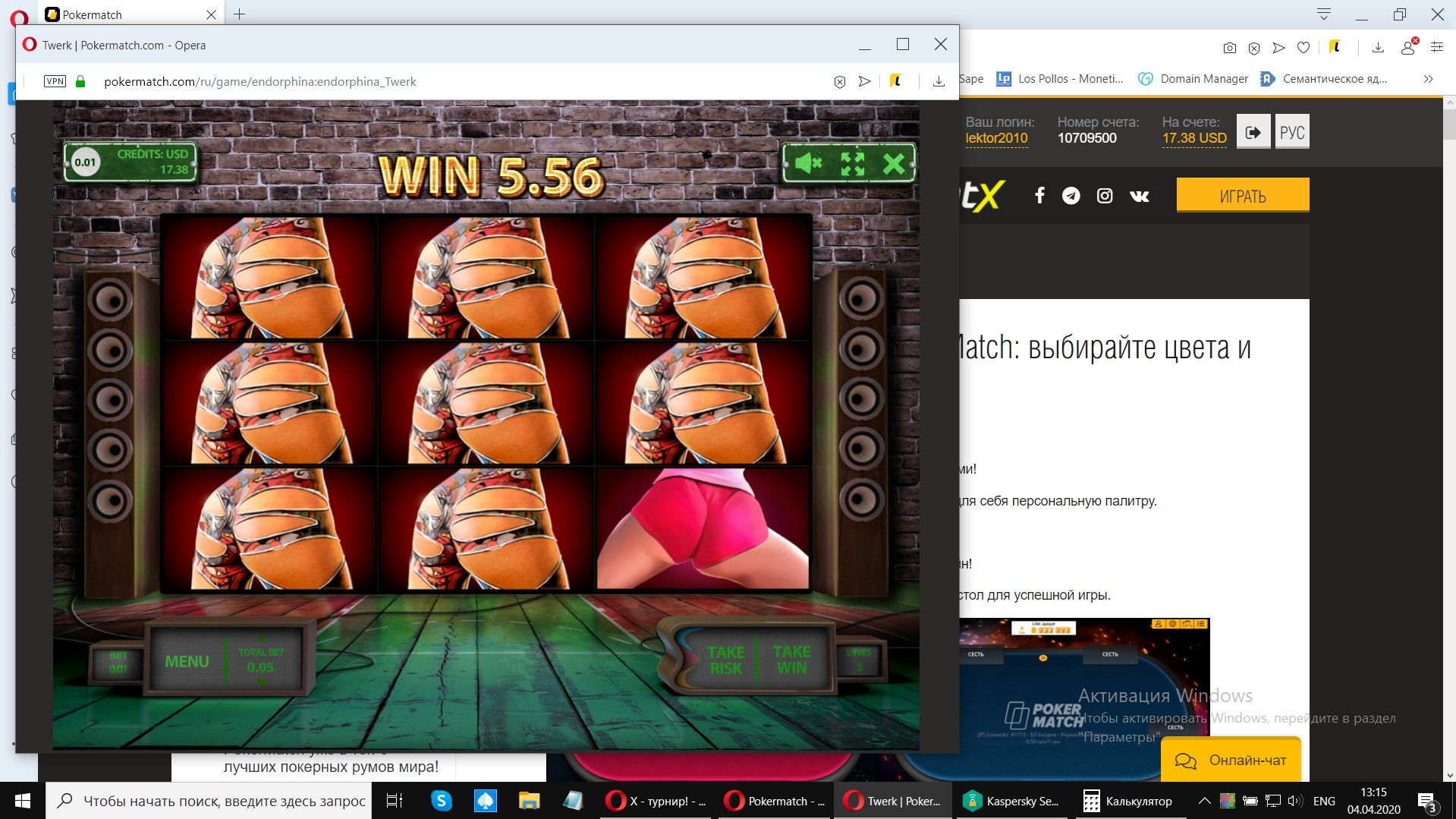This screenshot has width=1456, height=819.
Task: Open the Opera tab search menu
Action: click(x=1324, y=14)
